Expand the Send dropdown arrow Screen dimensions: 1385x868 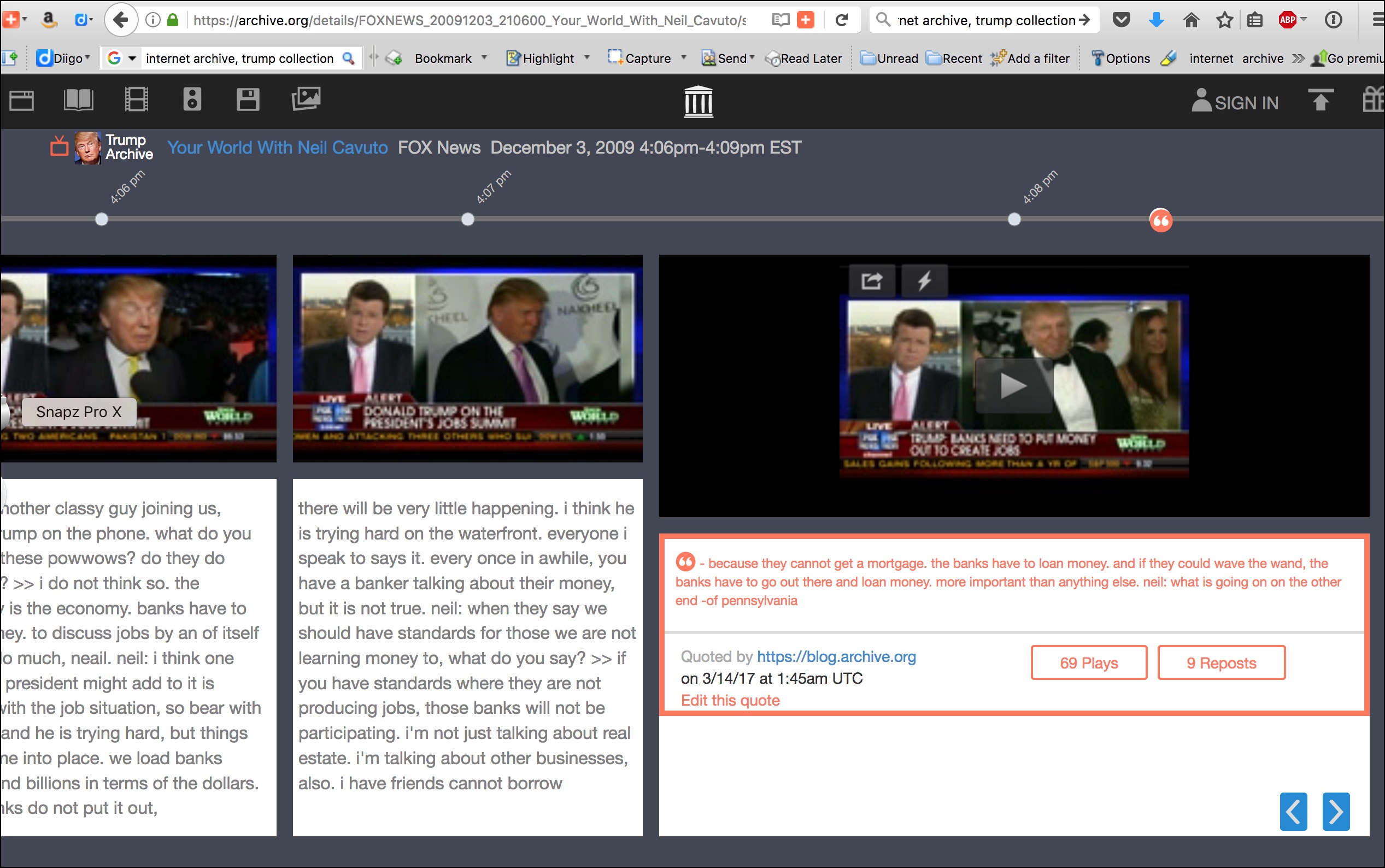point(752,57)
